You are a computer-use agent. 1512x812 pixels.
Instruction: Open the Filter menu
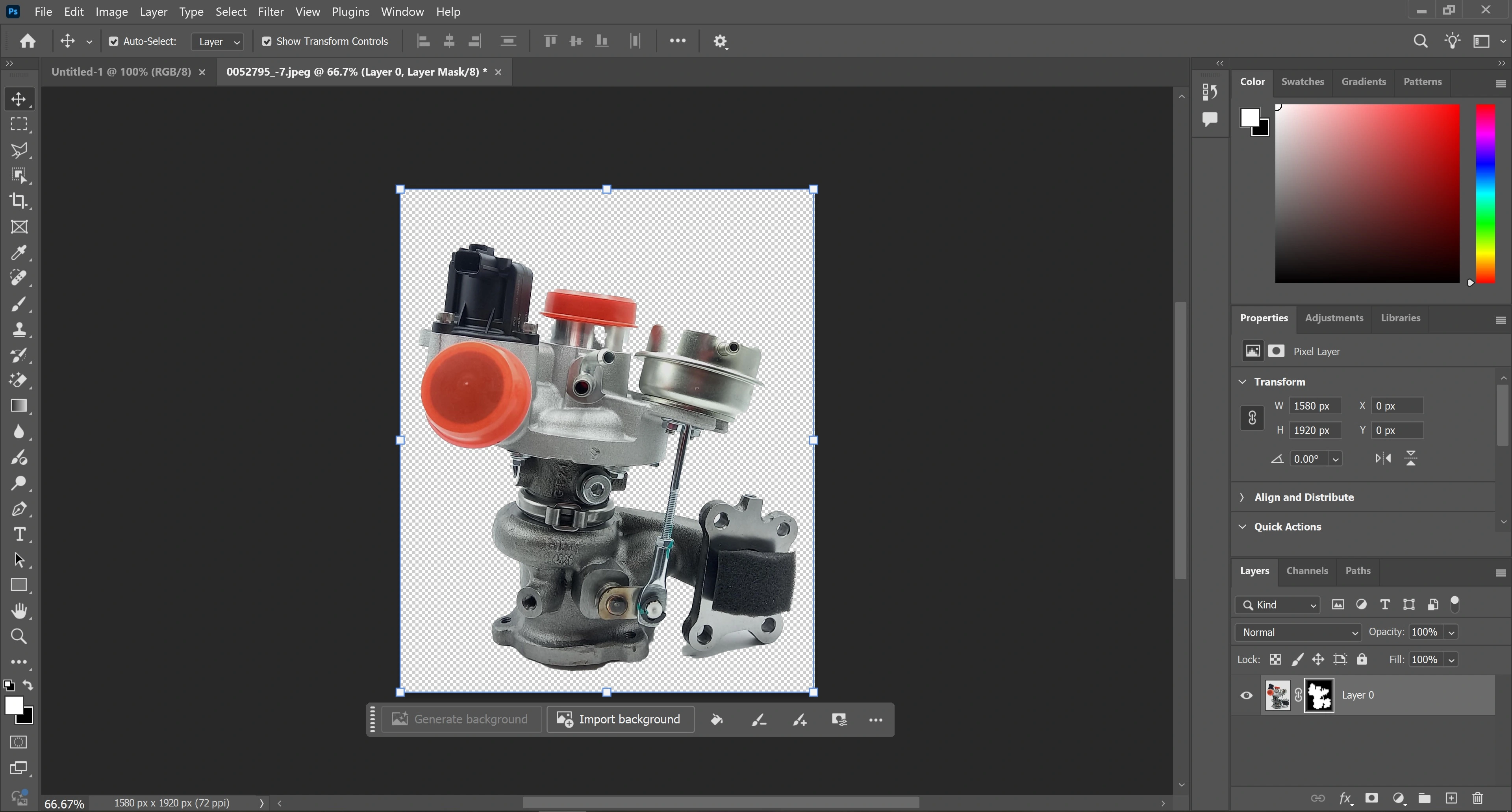click(x=271, y=12)
